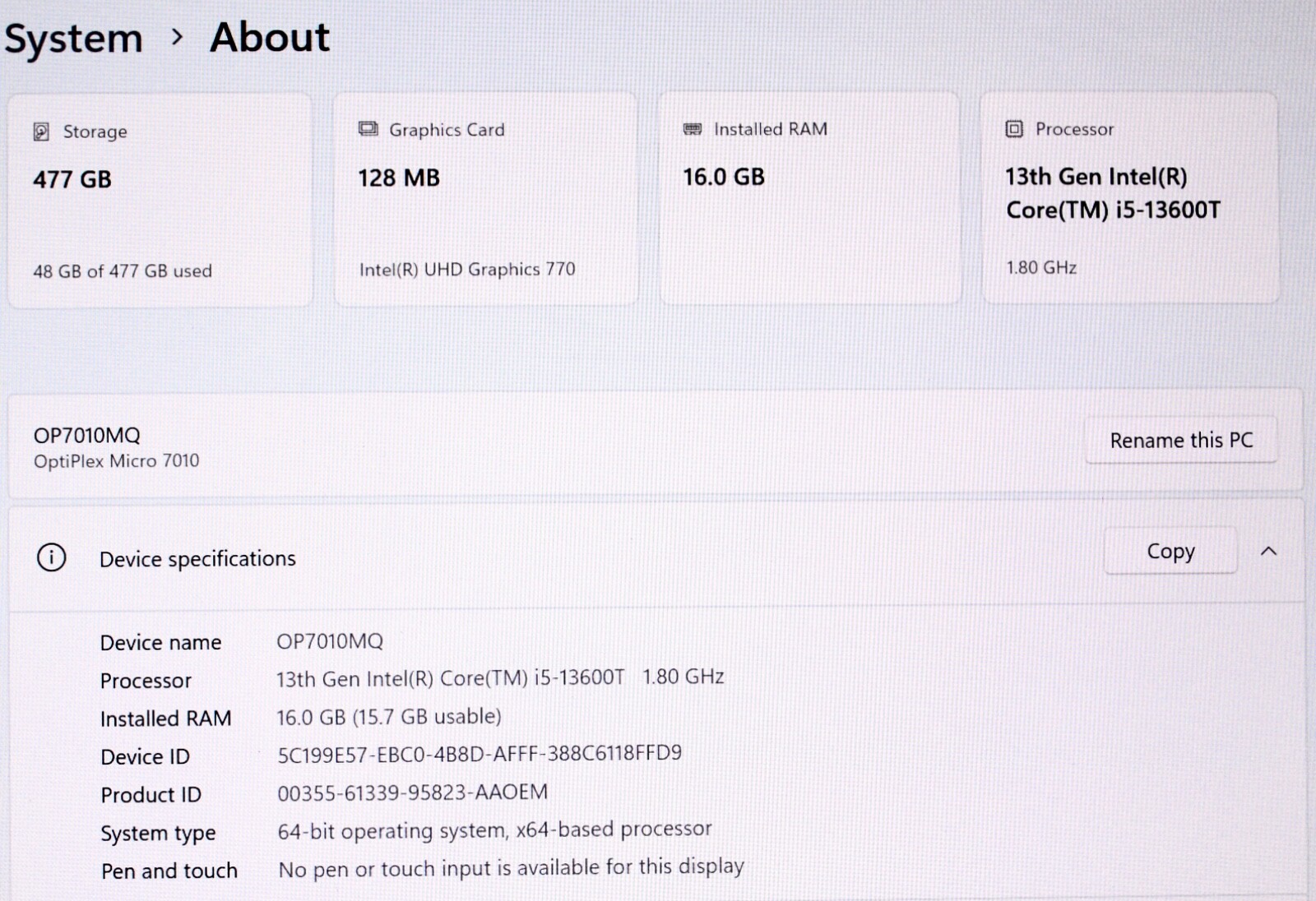Click the Device ID label
Screen dimensions: 1316x901
click(145, 757)
